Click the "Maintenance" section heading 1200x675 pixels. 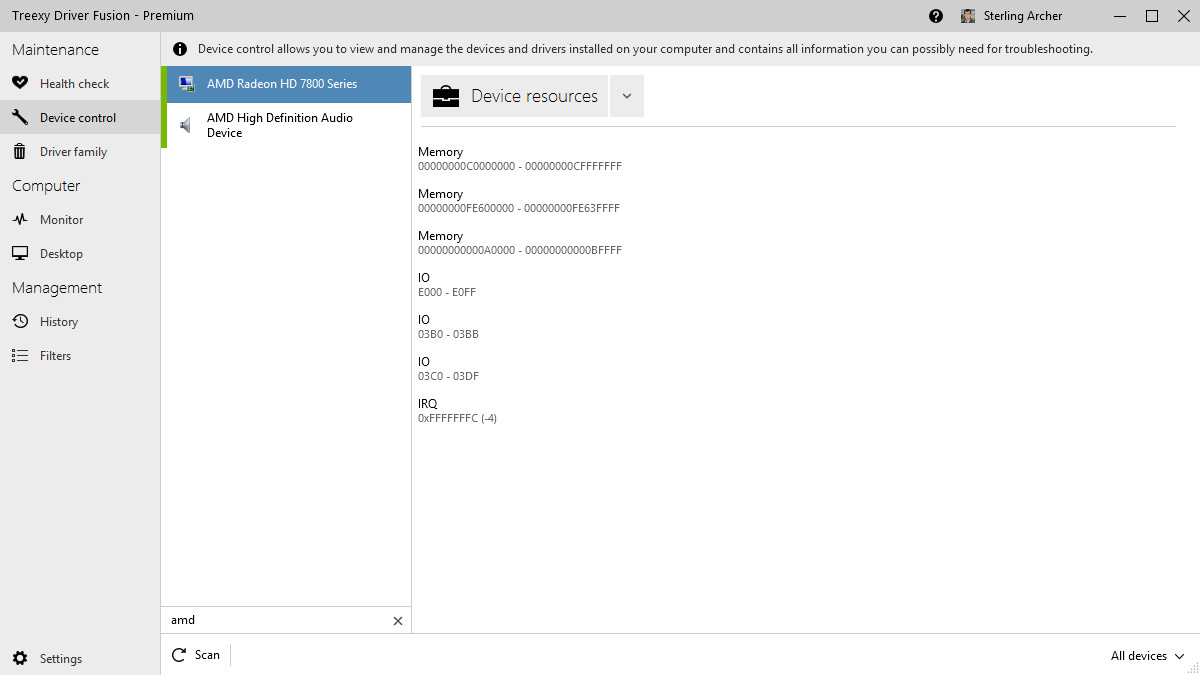(55, 50)
